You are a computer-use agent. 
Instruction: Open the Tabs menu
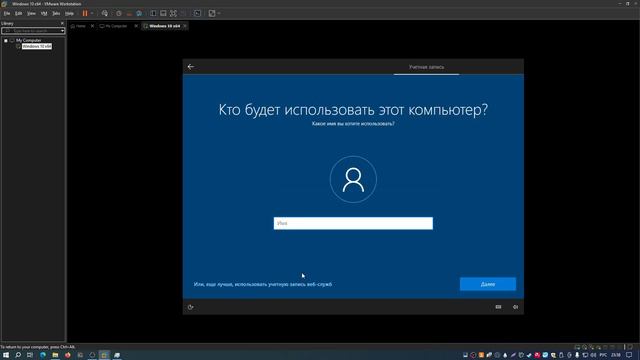click(x=56, y=13)
